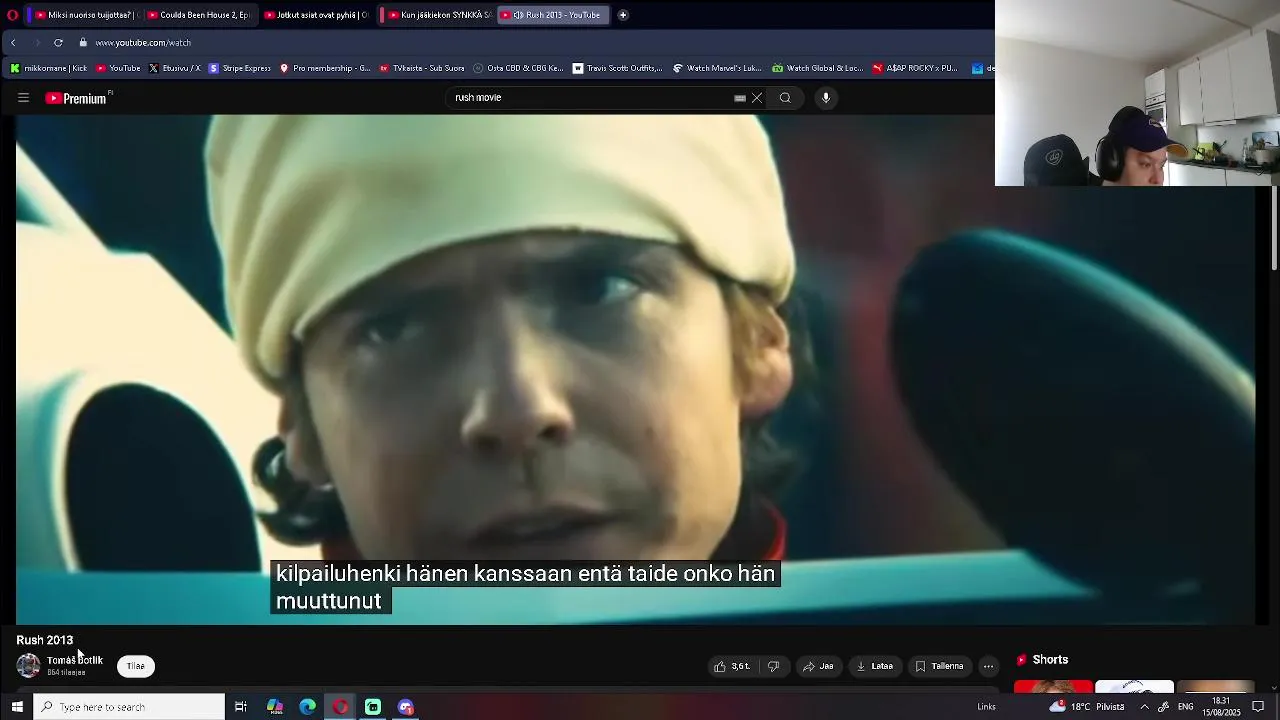Screen dimensions: 1280x720
Task: Show hidden system tray icons
Action: click(1144, 707)
